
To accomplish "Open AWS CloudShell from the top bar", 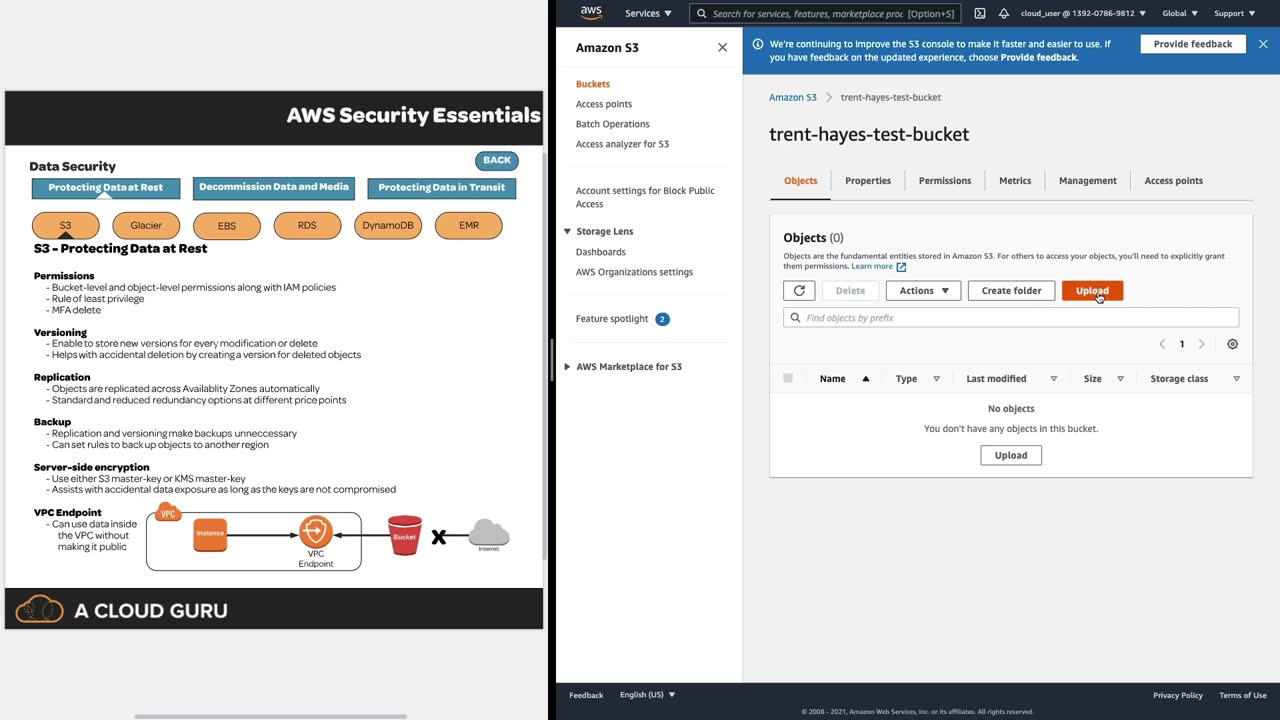I will click(x=980, y=14).
